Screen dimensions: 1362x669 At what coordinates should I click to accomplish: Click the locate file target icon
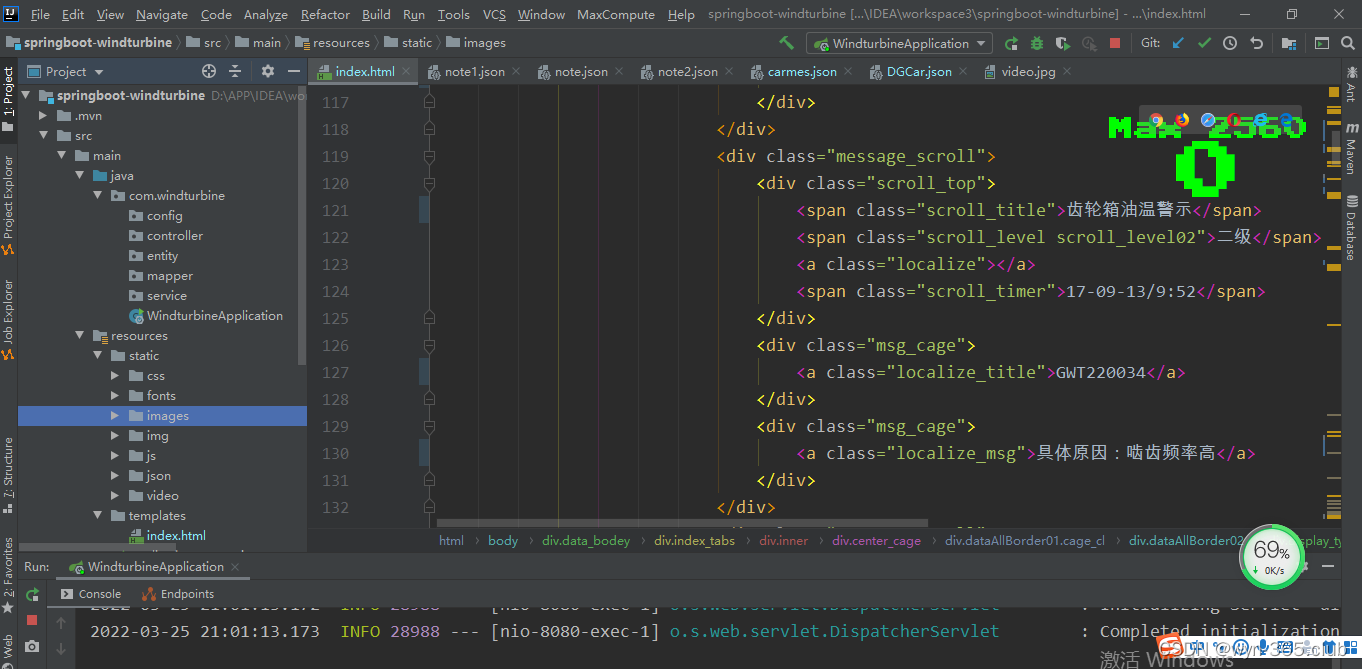tap(209, 71)
